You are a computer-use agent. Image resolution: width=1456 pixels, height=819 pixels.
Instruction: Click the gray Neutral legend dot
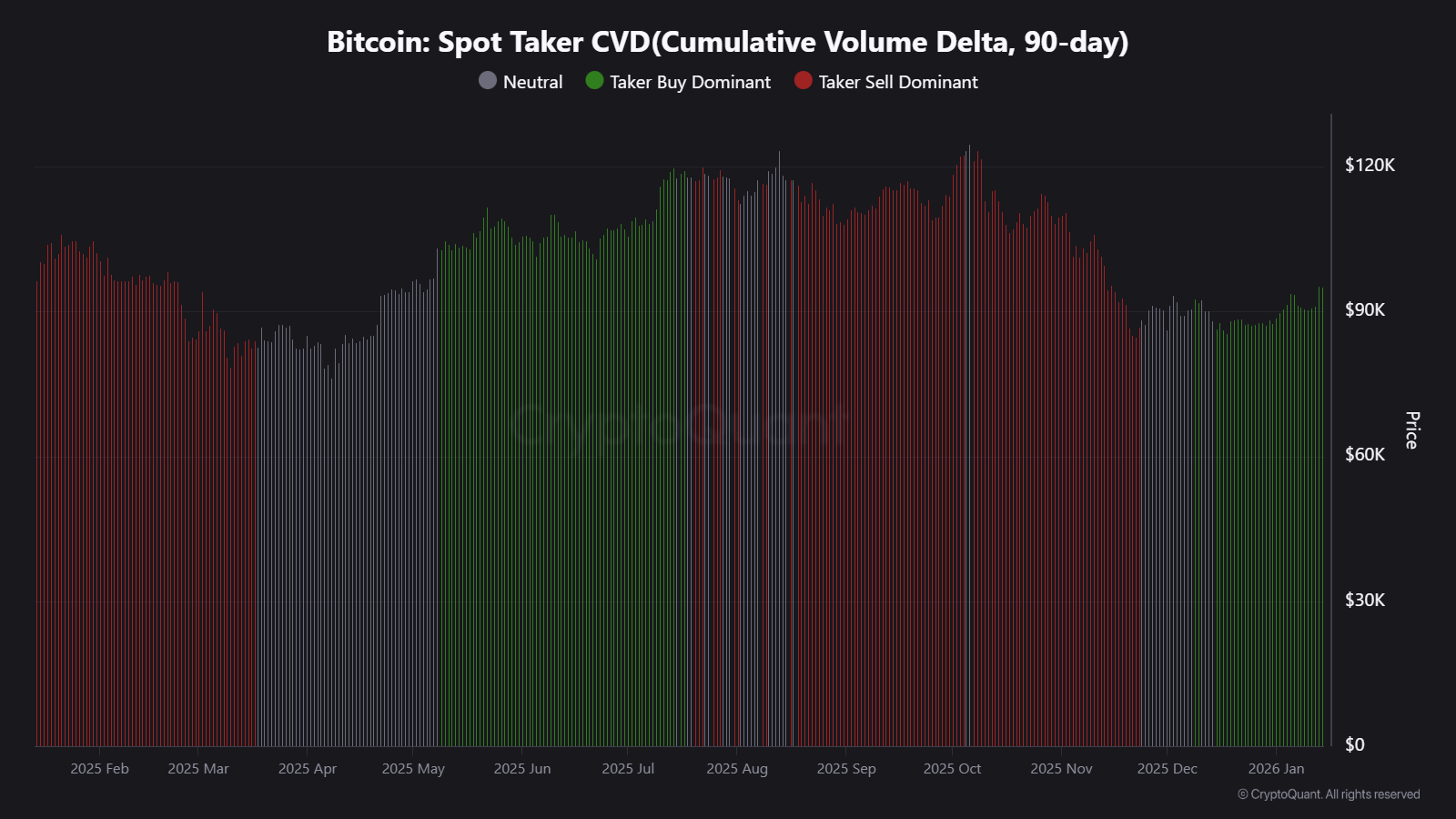(488, 81)
